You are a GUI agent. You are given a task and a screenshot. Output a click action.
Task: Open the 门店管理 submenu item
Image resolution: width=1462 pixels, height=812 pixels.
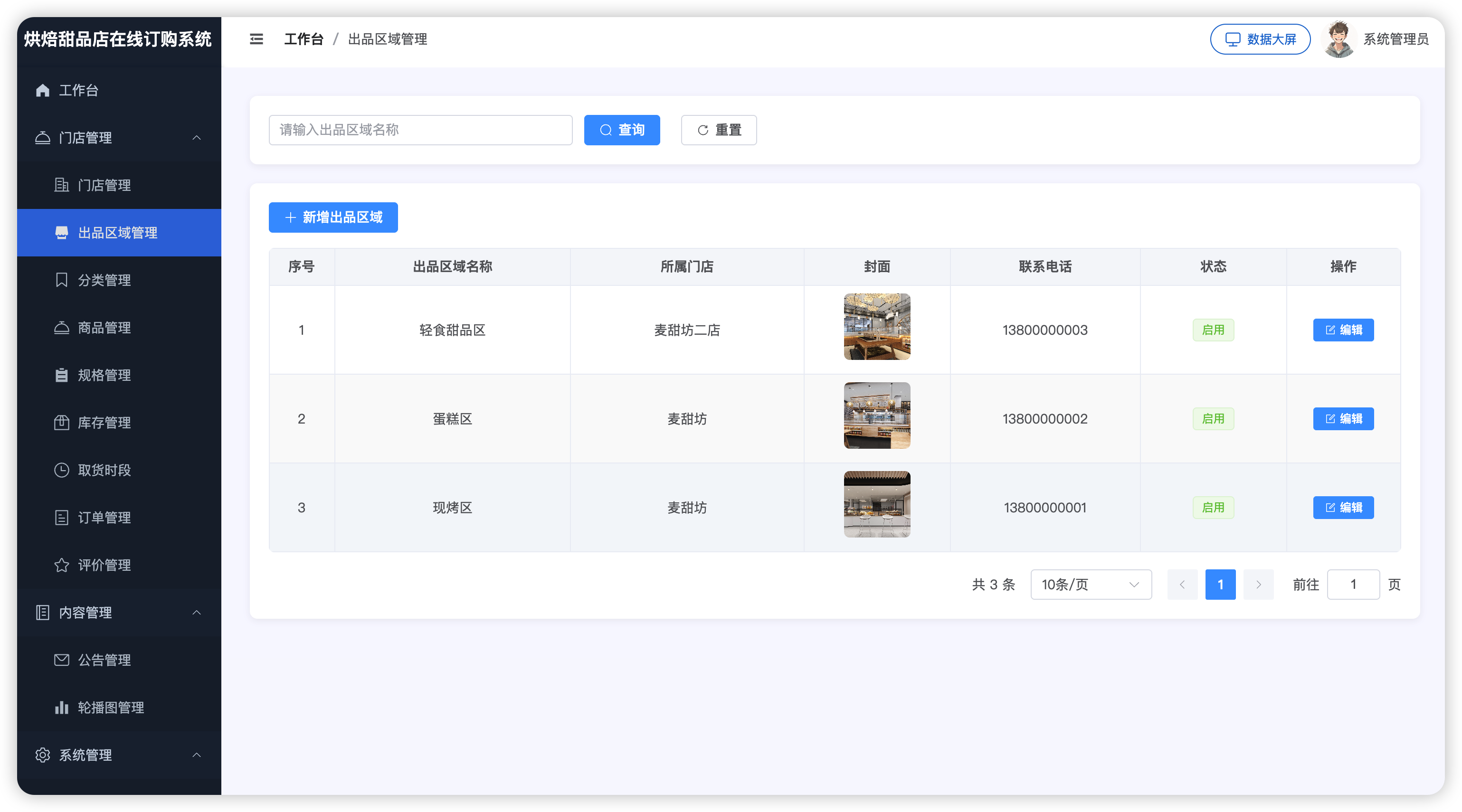tap(119, 185)
